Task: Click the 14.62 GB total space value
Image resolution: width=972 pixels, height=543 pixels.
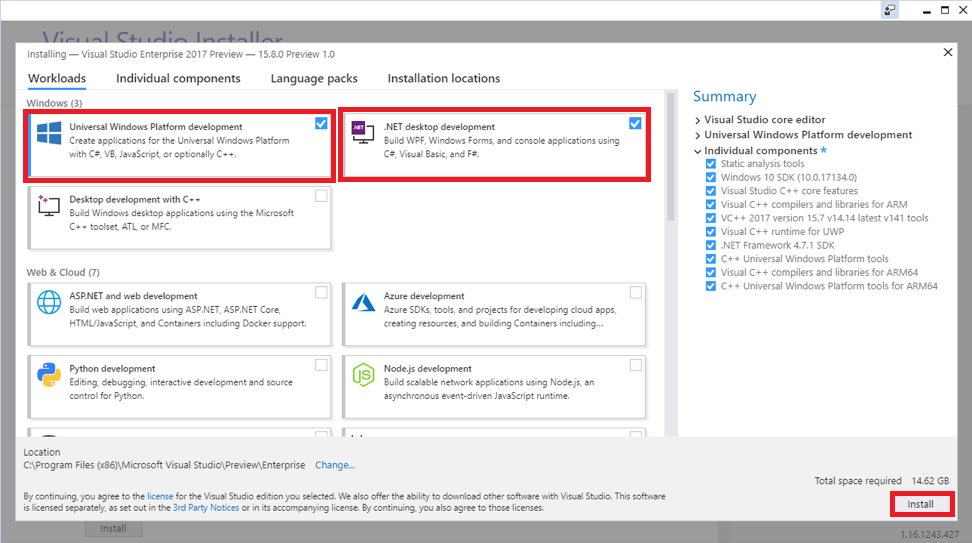Action: (x=930, y=480)
